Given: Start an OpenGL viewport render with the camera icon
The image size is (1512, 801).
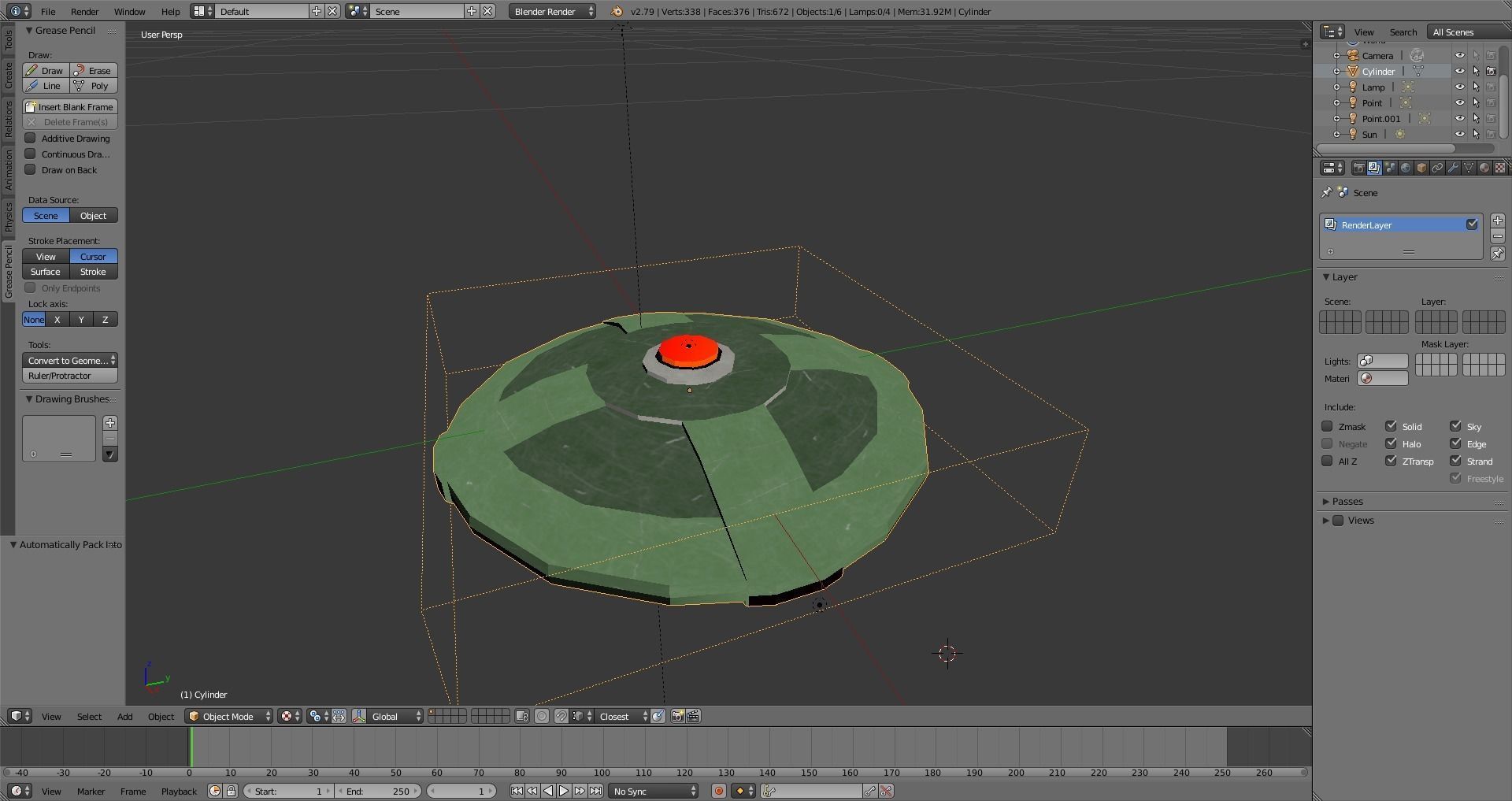Looking at the screenshot, I should click(x=677, y=716).
